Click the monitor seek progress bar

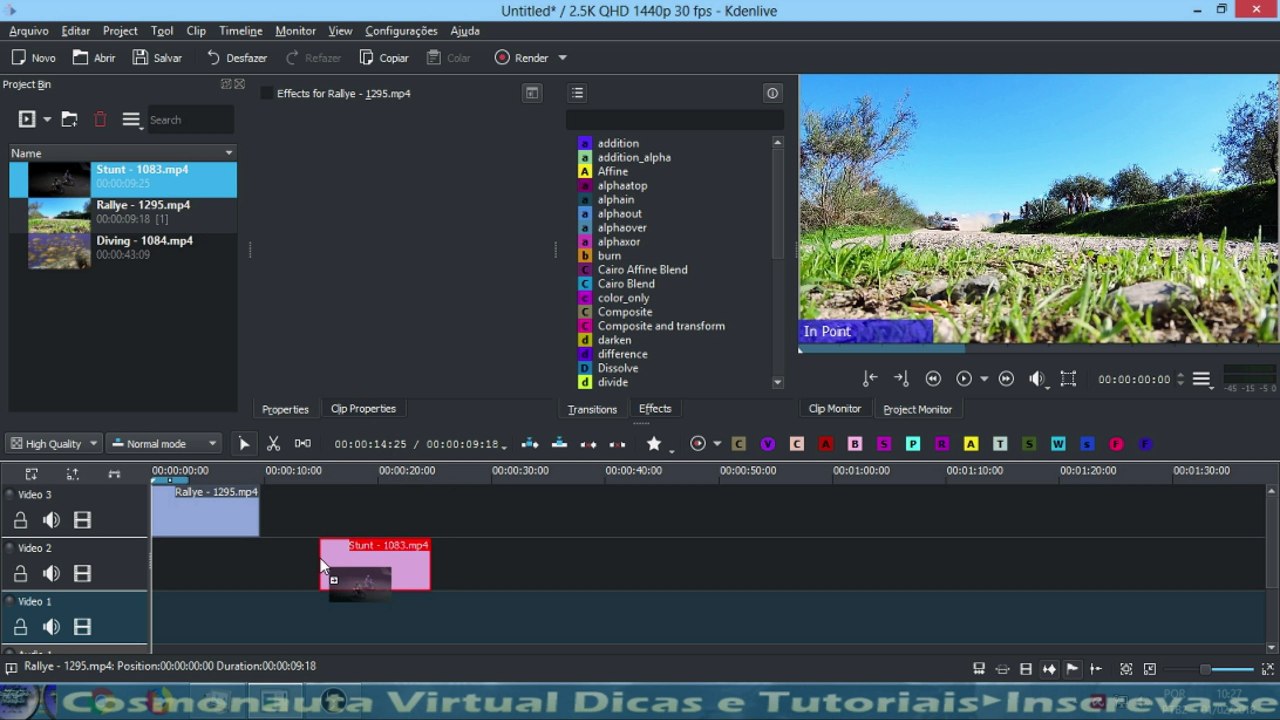1038,349
